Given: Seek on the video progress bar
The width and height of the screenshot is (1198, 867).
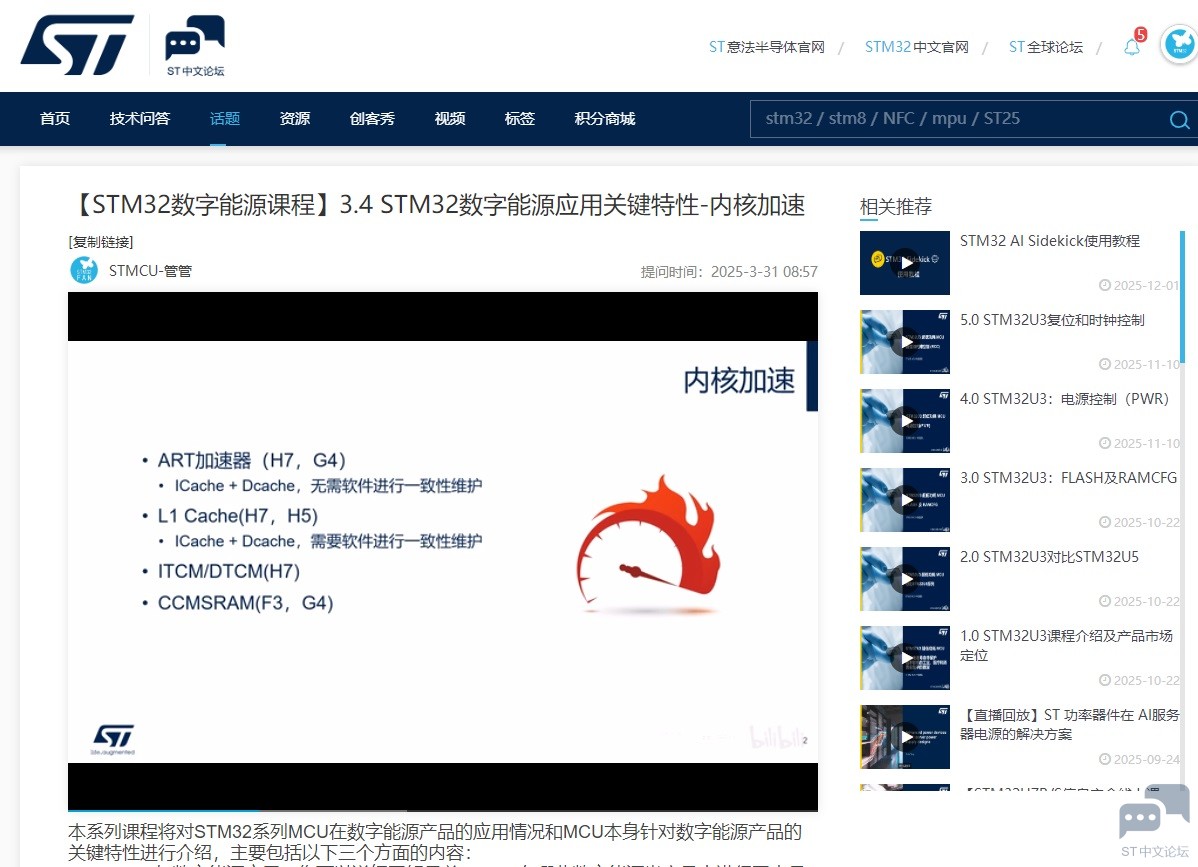Looking at the screenshot, I should (x=442, y=810).
